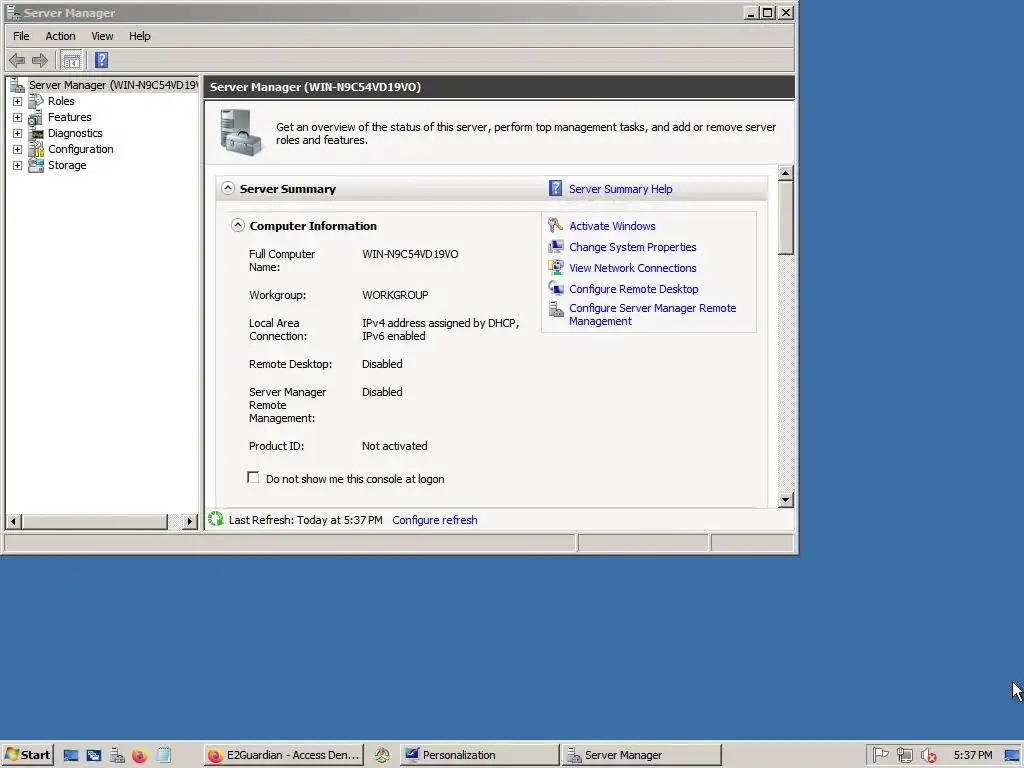Check 'Do not show me this console at logon'
Viewport: 1024px width, 768px height.
(253, 477)
